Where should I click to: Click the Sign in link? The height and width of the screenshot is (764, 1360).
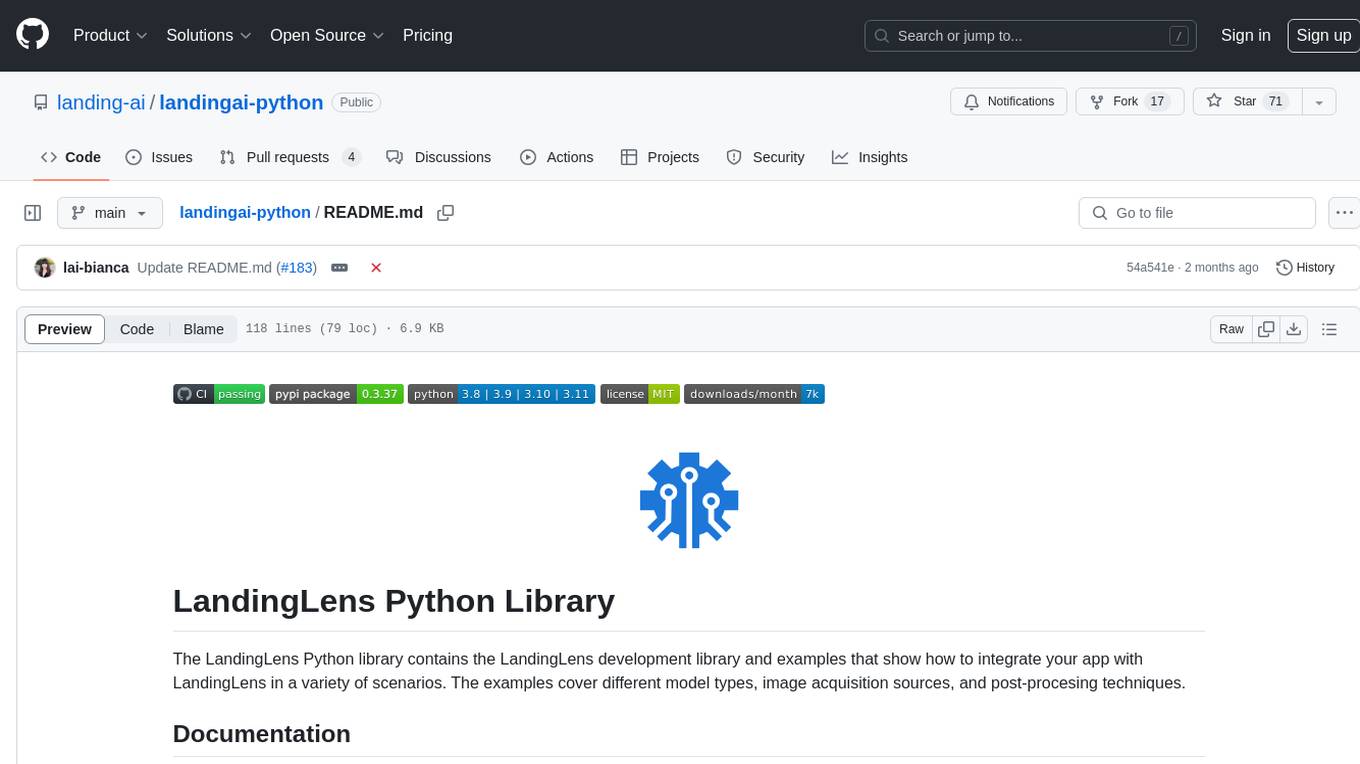1245,35
